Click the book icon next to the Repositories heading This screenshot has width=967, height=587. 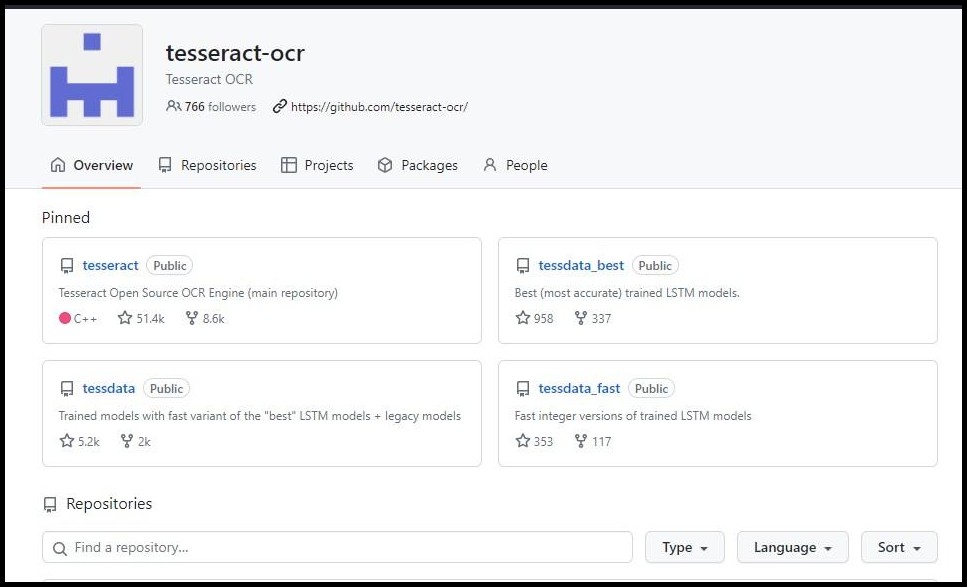click(x=53, y=504)
